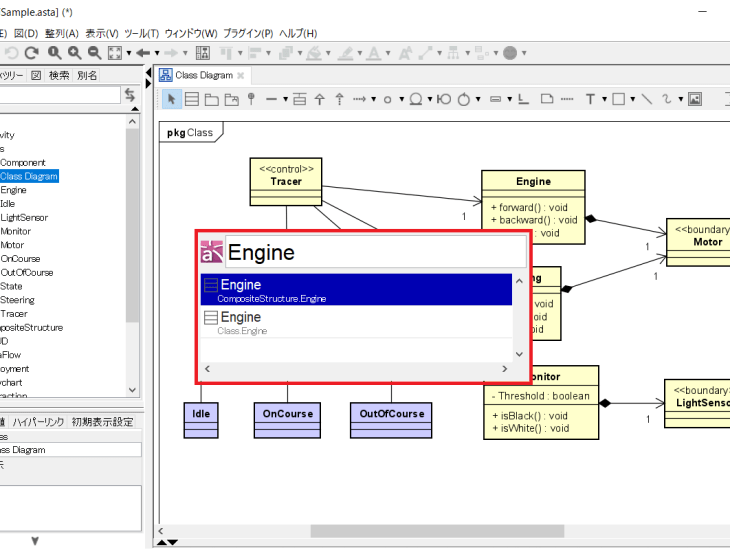The image size is (730, 550).
Task: Open the ツール(T) menu
Action: tap(140, 33)
